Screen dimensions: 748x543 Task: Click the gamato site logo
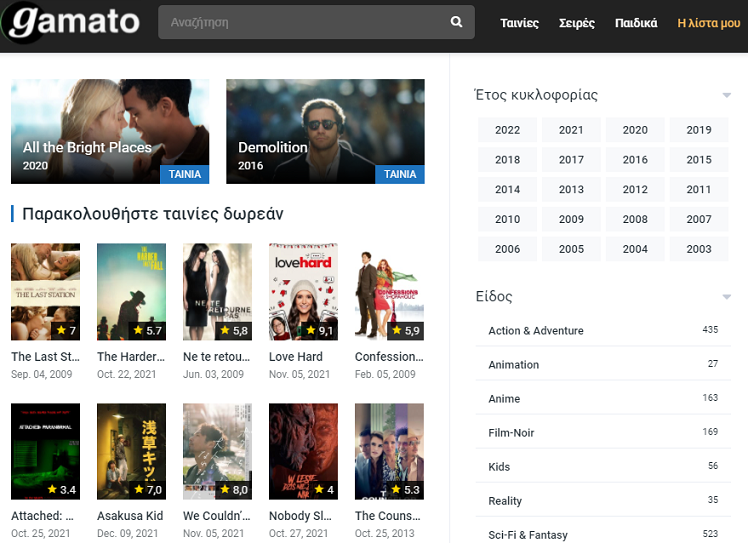(x=72, y=22)
